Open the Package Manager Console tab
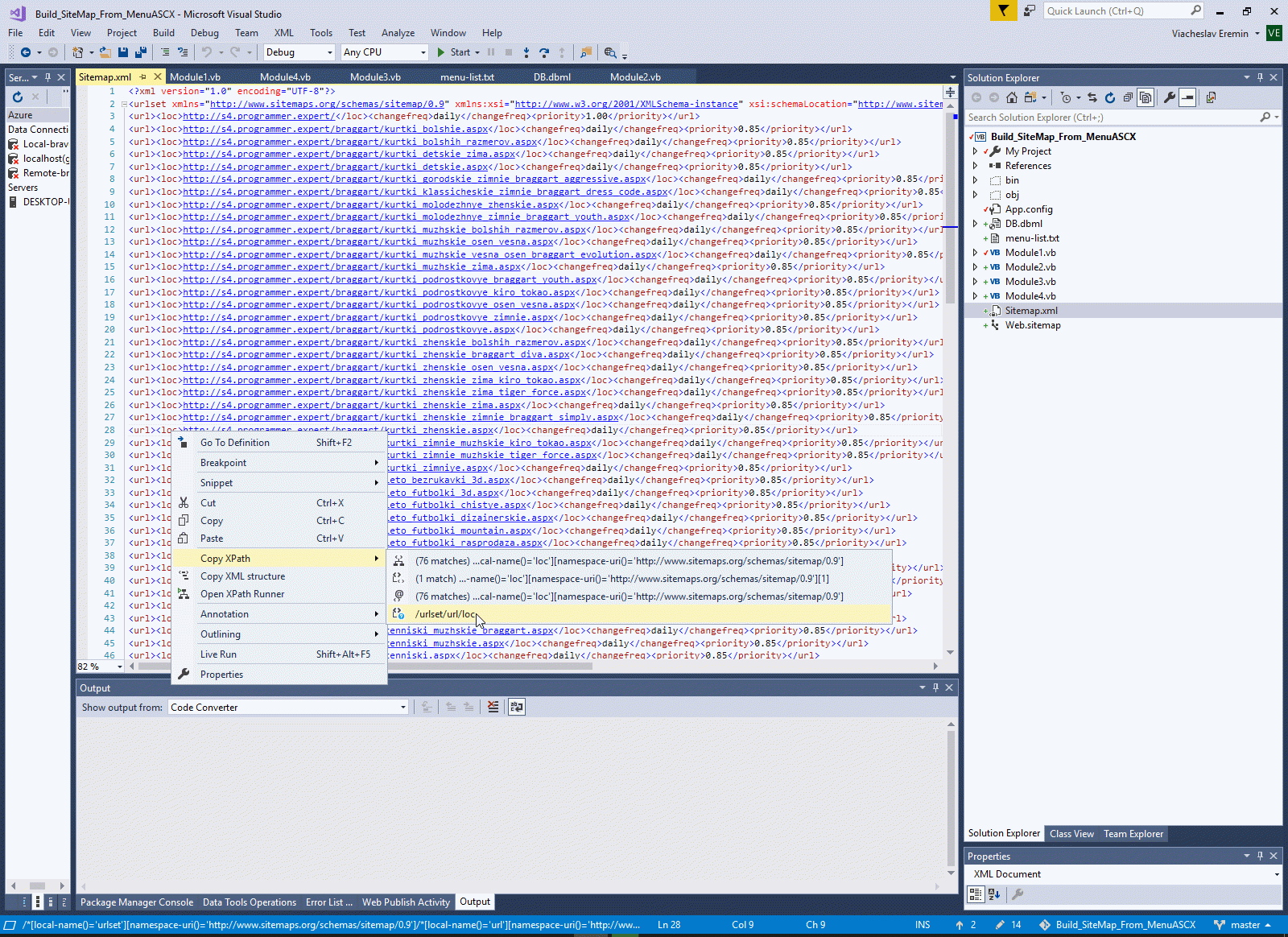The image size is (1288, 937). coord(137,902)
